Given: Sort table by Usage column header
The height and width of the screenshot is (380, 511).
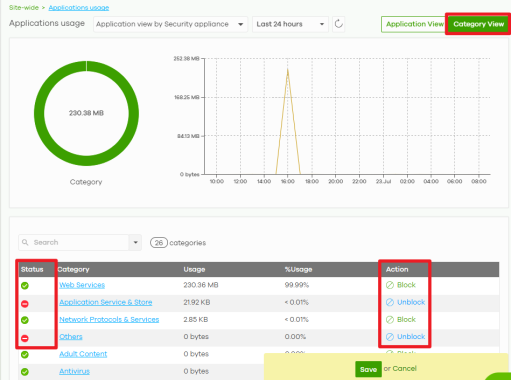Looking at the screenshot, I should pos(194,269).
